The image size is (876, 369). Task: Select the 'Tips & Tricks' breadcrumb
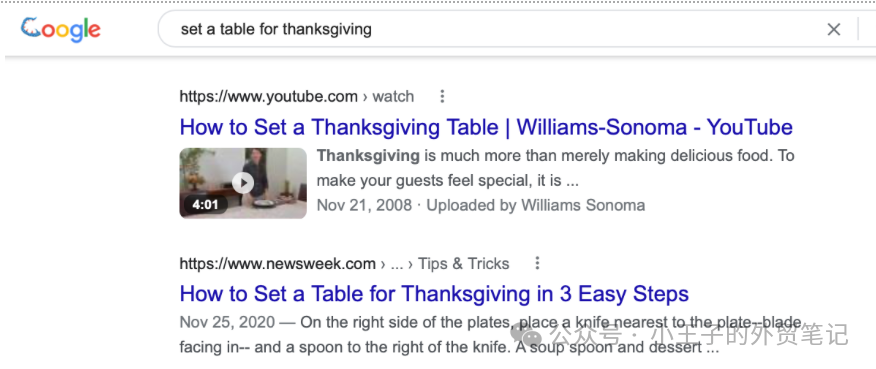click(x=464, y=263)
